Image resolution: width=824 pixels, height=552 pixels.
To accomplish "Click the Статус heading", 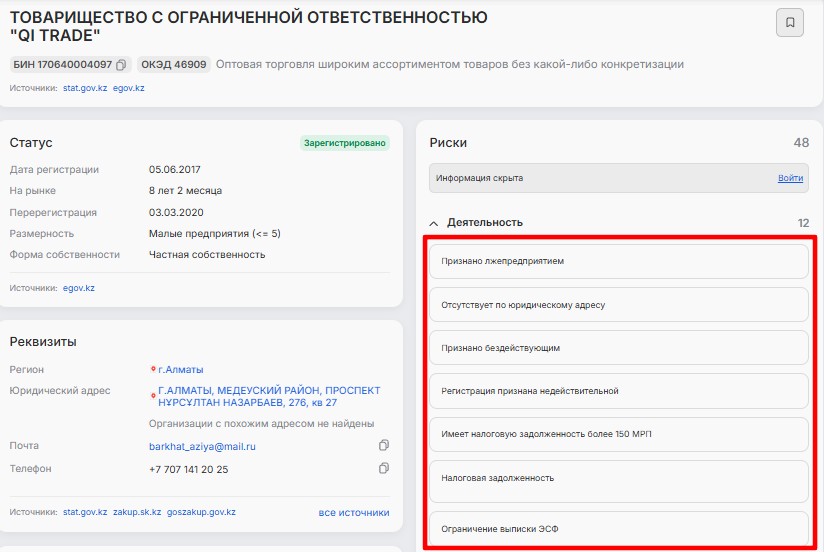I will click(x=31, y=143).
